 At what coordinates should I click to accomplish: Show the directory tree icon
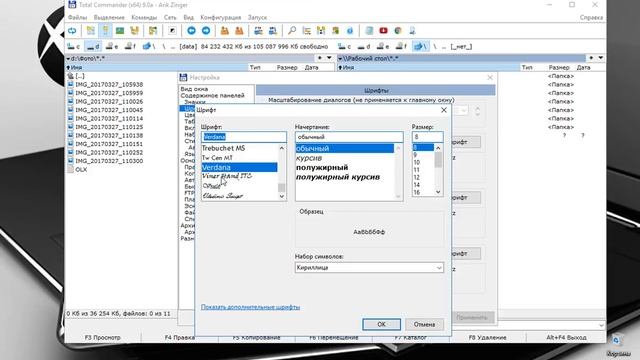[x=134, y=31]
